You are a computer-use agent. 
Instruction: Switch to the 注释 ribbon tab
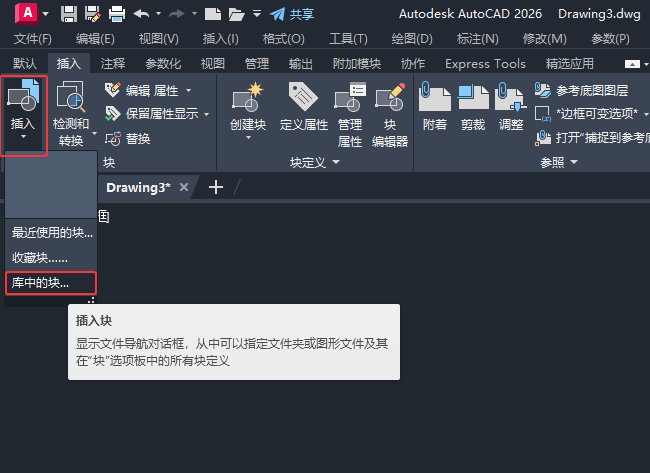click(x=113, y=63)
